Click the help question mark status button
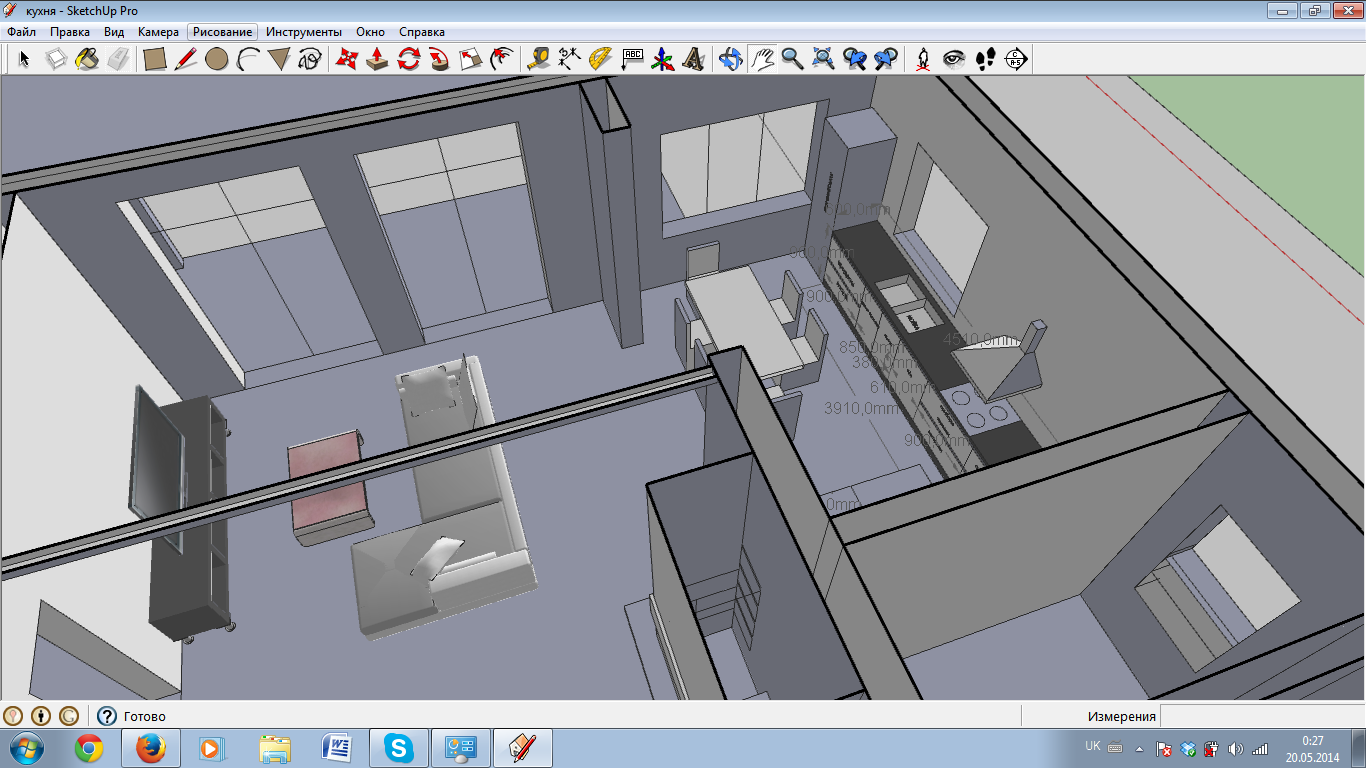 click(107, 716)
